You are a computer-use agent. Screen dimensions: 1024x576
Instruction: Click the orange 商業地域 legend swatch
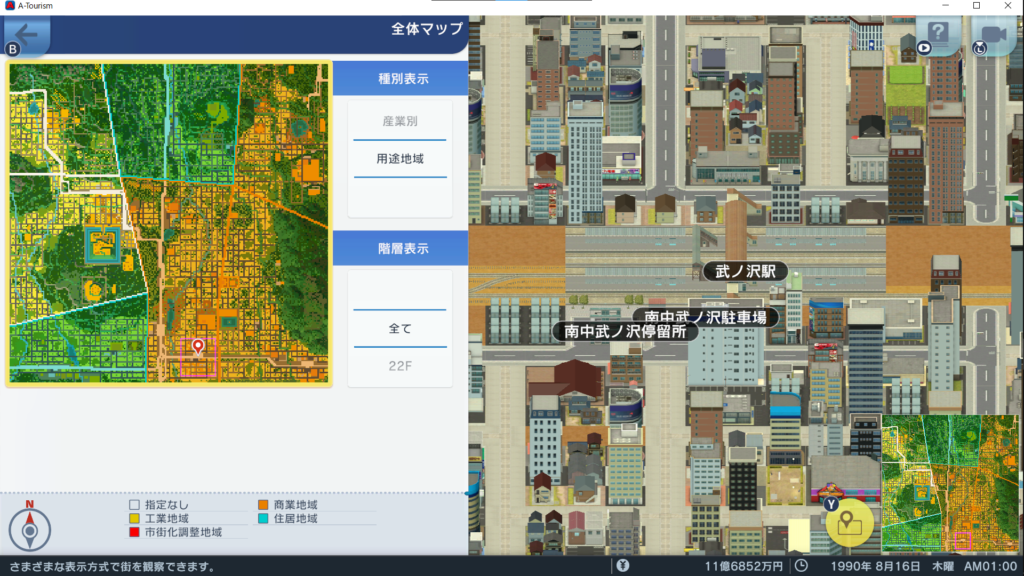pyautogui.click(x=264, y=505)
